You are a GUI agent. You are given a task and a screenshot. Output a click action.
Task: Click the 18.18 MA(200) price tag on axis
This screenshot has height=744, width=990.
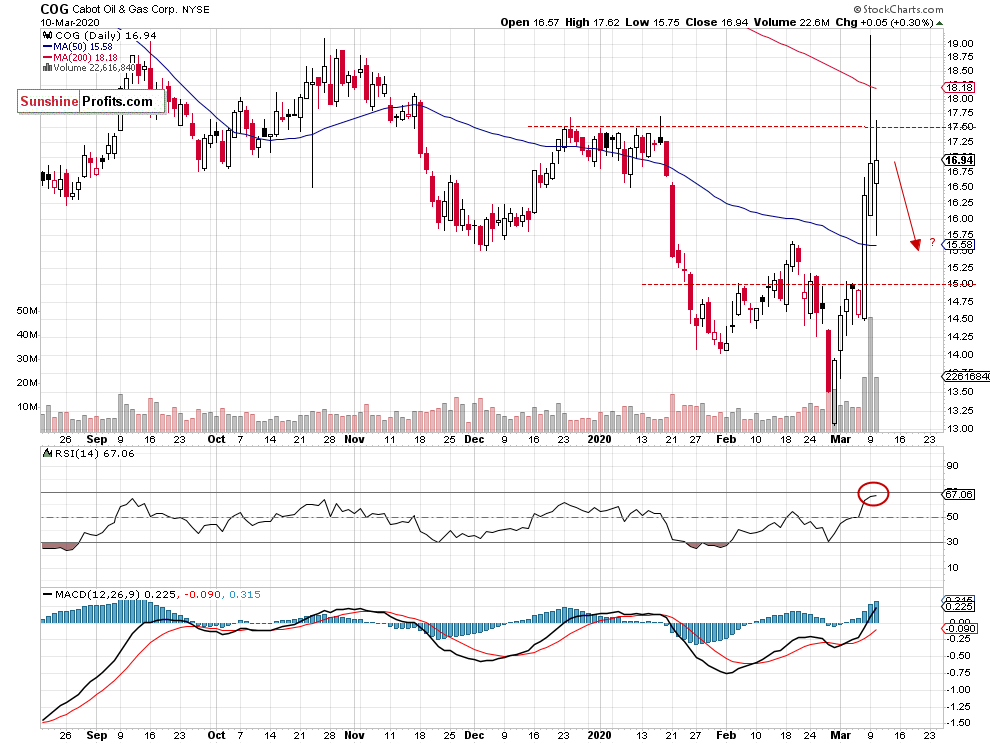(x=958, y=87)
